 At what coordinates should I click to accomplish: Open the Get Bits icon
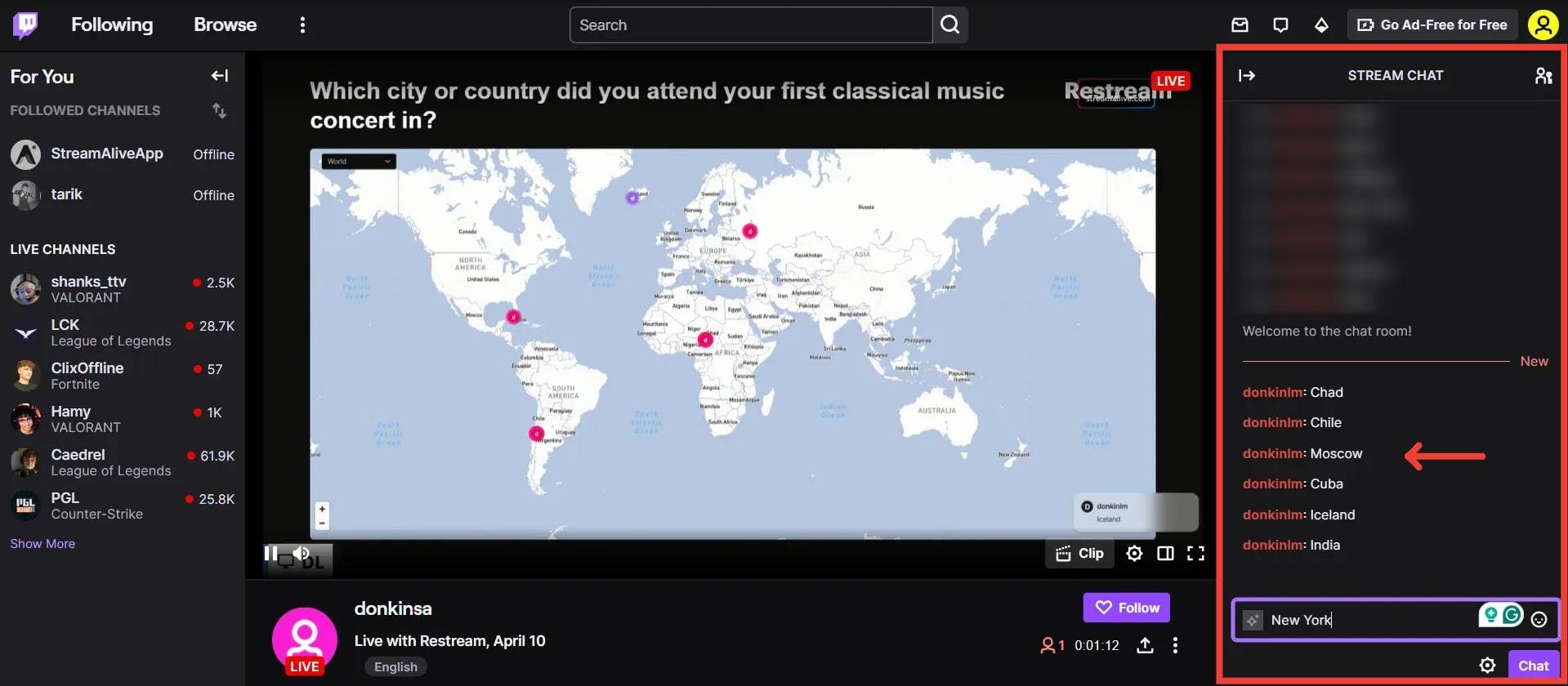pos(1321,25)
